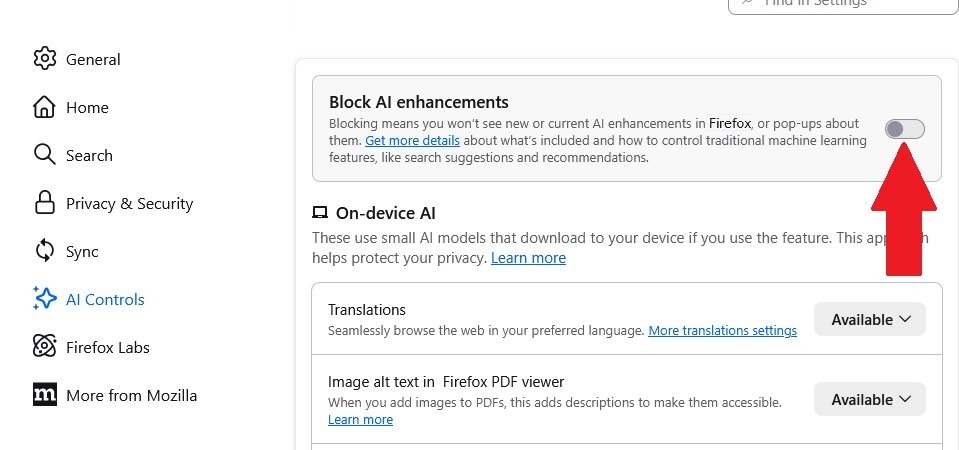Image resolution: width=959 pixels, height=450 pixels.
Task: Toggle Block AI enhancements switch
Action: (905, 129)
